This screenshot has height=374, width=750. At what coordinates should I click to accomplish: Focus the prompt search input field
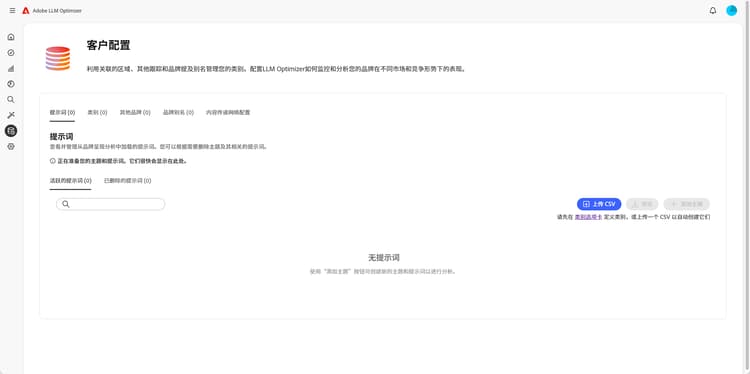(110, 204)
